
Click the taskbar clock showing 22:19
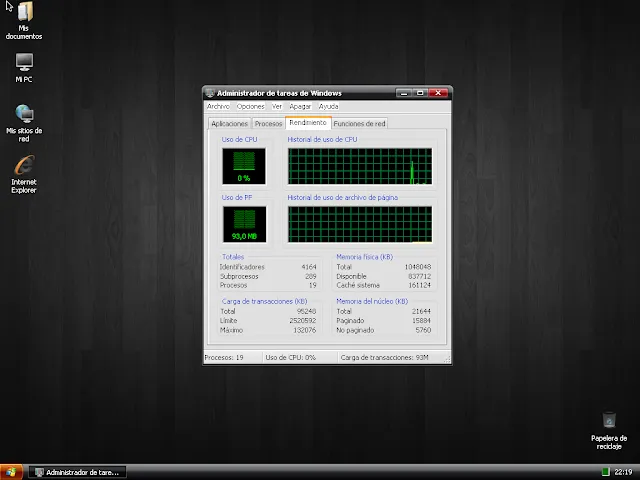623,472
